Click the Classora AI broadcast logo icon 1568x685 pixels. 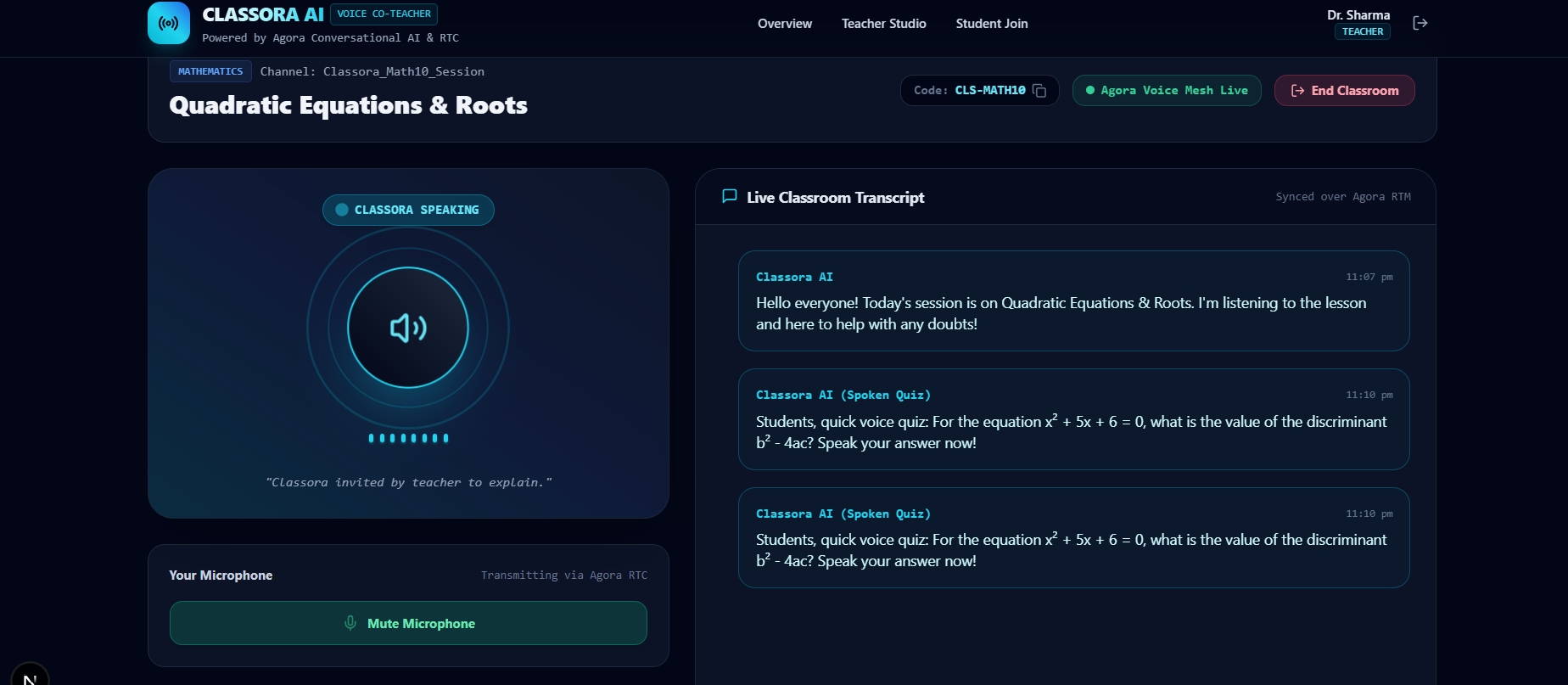pos(169,23)
